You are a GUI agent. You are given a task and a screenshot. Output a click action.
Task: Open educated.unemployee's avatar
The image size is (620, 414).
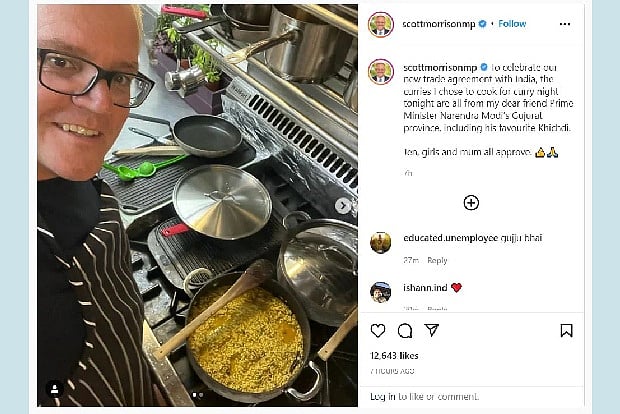[380, 243]
